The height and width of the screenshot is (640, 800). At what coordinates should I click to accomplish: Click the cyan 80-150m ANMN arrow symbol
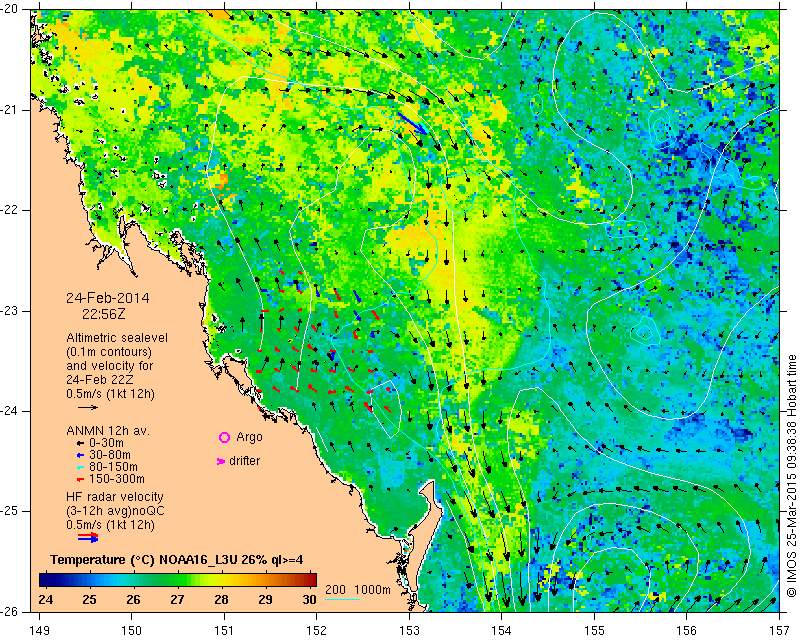[x=80, y=467]
